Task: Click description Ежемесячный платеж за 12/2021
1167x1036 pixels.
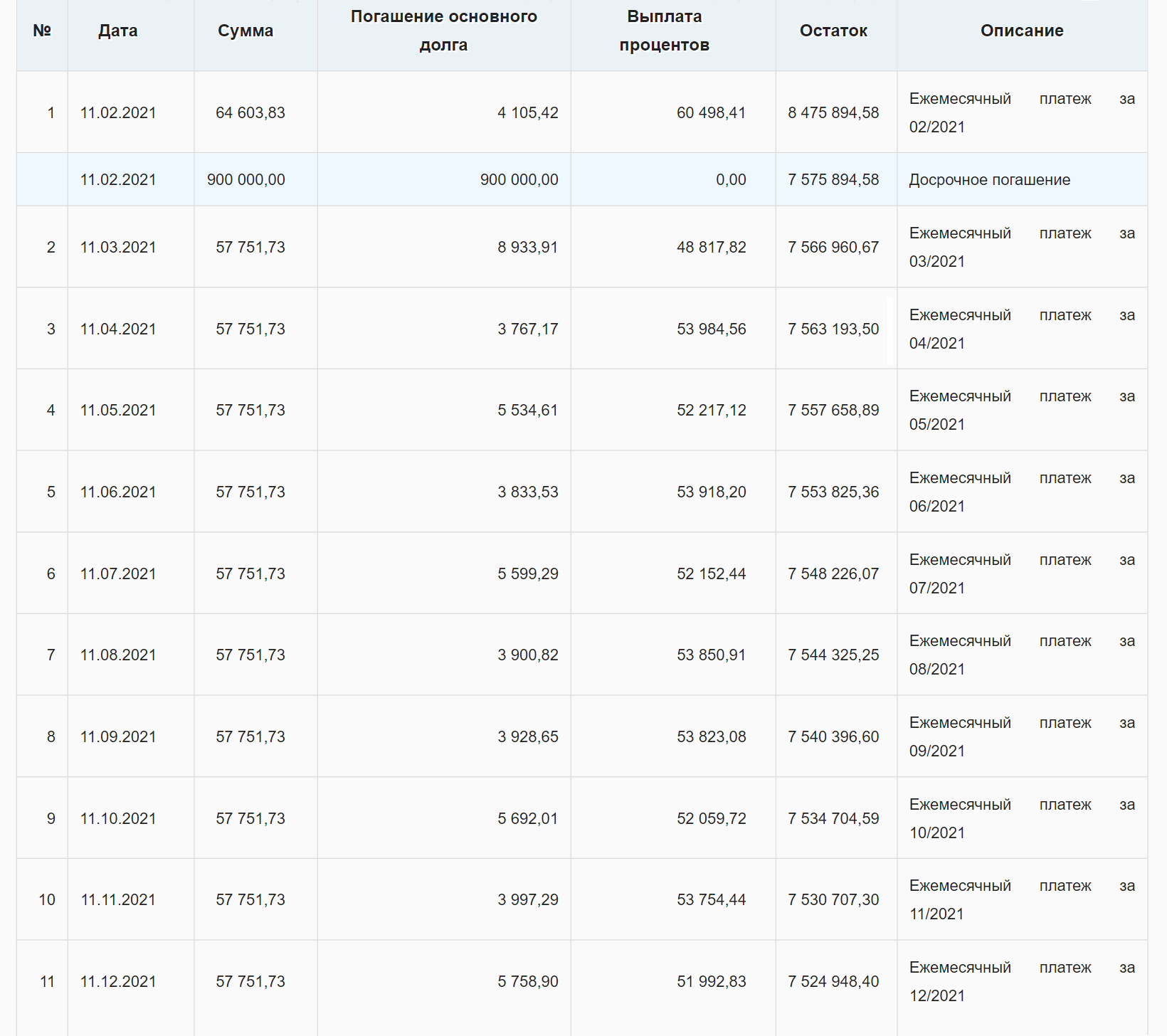Action: tap(1022, 981)
